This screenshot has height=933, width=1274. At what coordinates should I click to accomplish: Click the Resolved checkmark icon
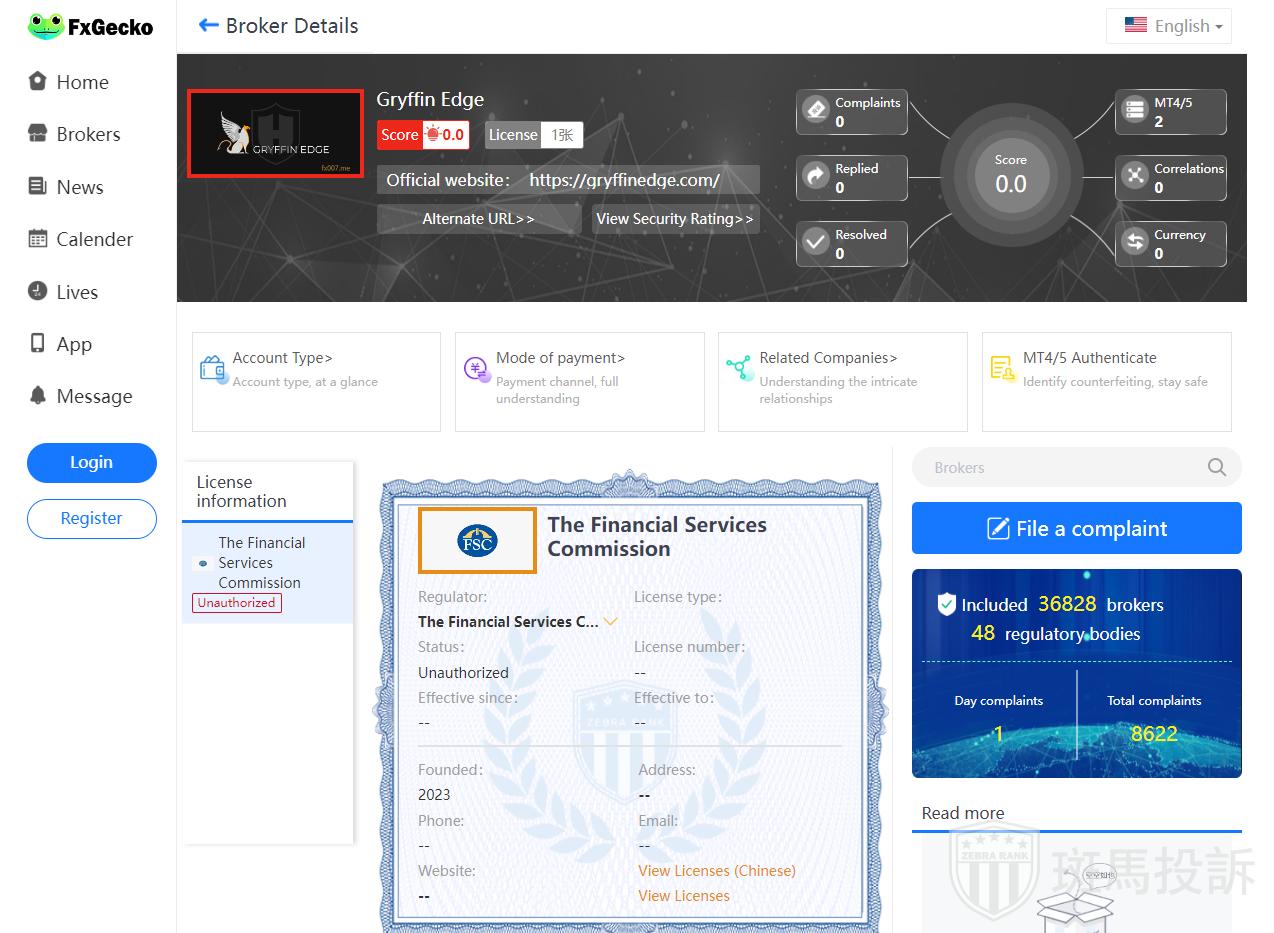[817, 243]
